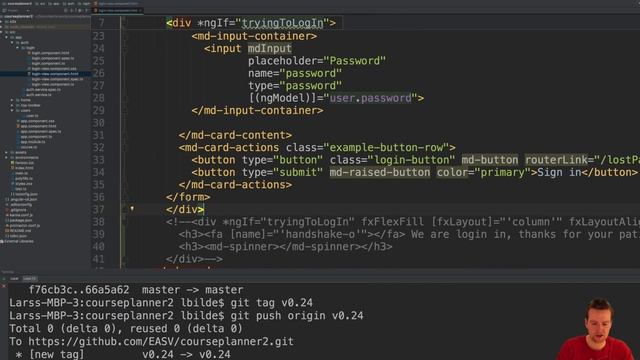Open auth.service.ts from the project tree

click(x=39, y=95)
